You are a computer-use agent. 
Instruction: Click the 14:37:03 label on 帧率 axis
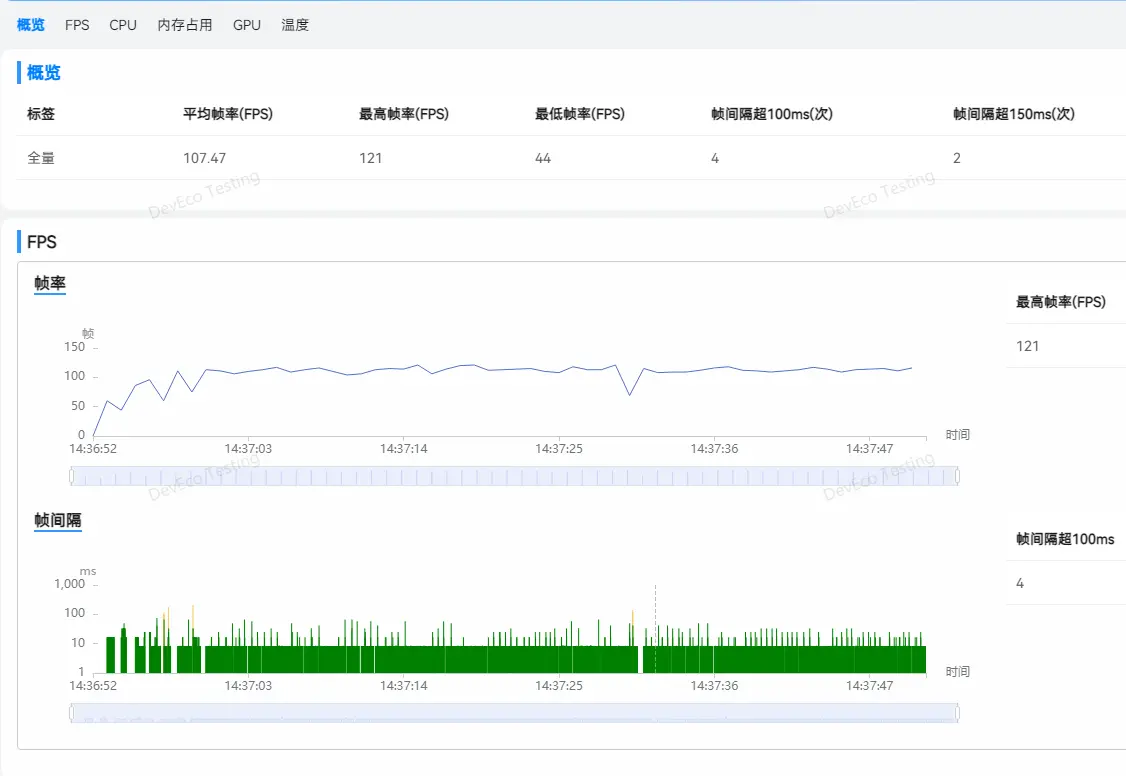click(x=248, y=449)
